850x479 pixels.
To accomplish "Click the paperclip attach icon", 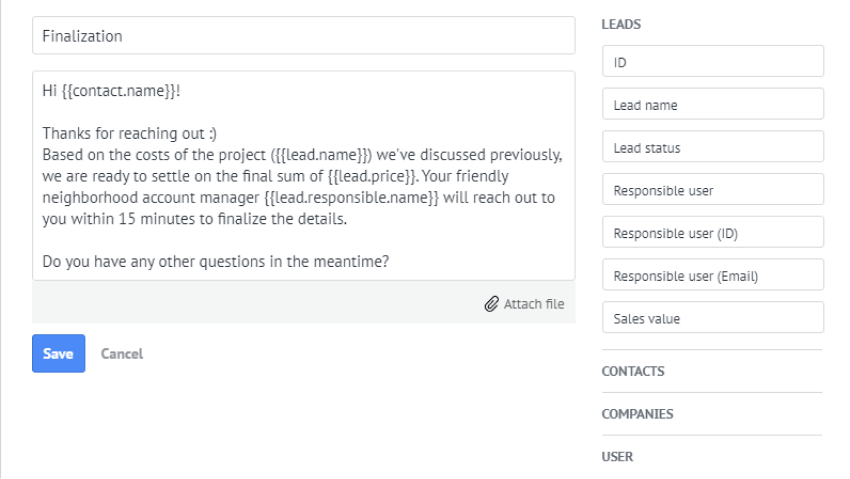I will (x=491, y=302).
